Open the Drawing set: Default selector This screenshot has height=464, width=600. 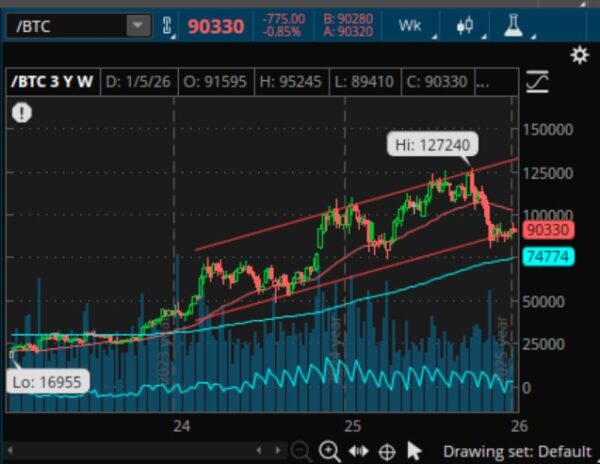pos(514,452)
